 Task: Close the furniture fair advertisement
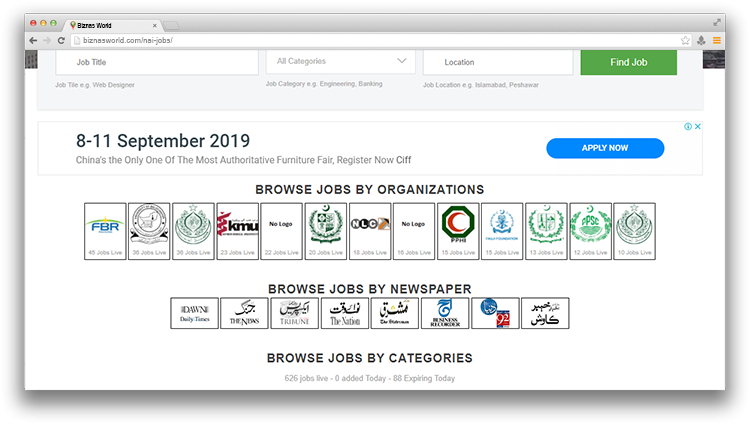tap(698, 127)
